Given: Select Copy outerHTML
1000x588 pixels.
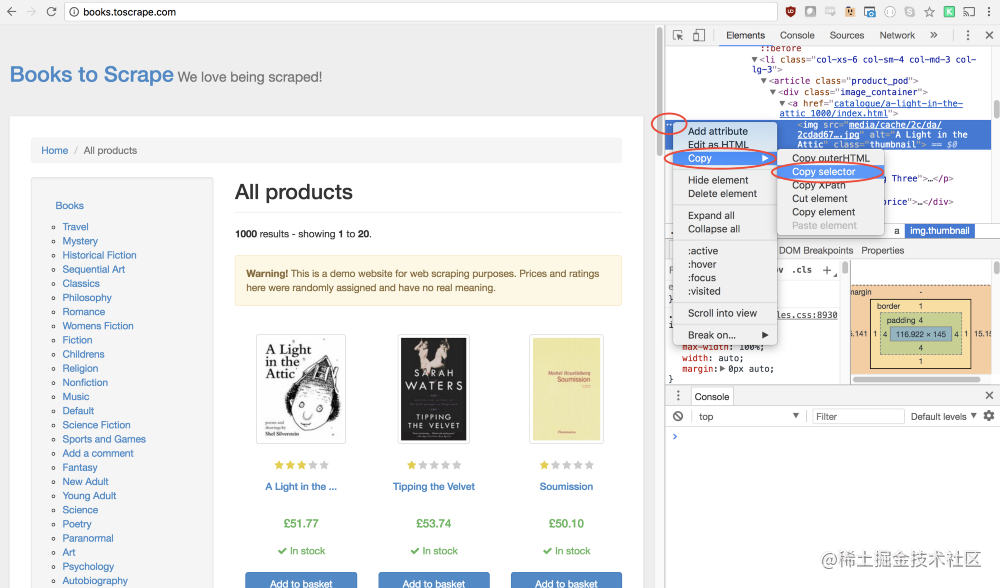Looking at the screenshot, I should tap(830, 158).
